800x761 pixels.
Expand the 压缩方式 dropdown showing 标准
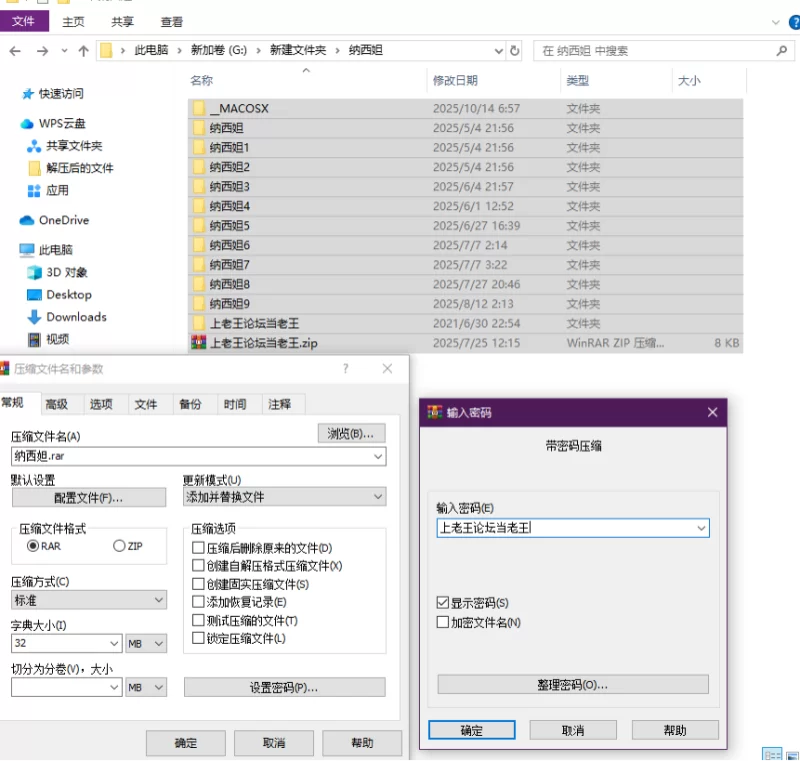[158, 600]
